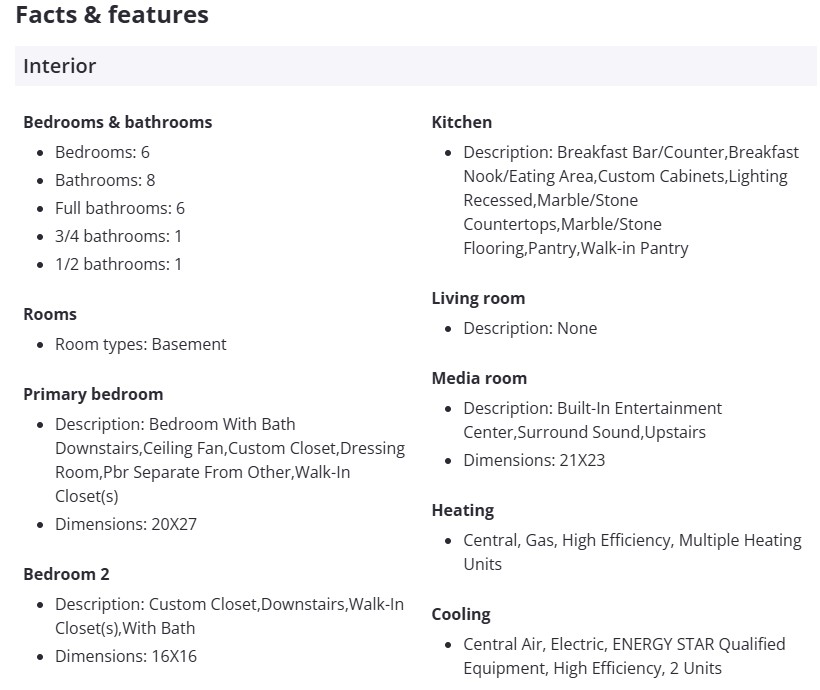This screenshot has width=820, height=690.
Task: Select Room types: Basement text
Action: (x=141, y=344)
